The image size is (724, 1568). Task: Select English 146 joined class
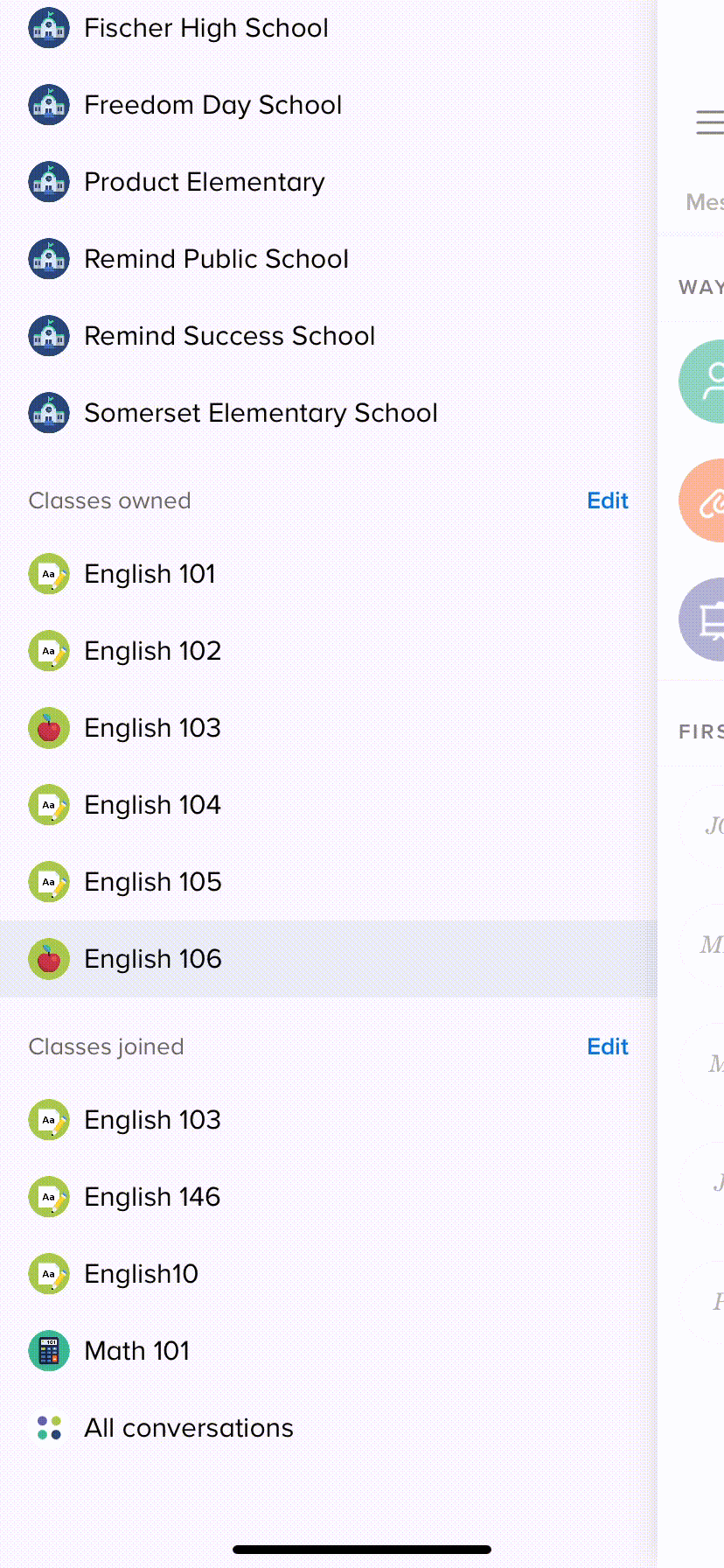152,1197
